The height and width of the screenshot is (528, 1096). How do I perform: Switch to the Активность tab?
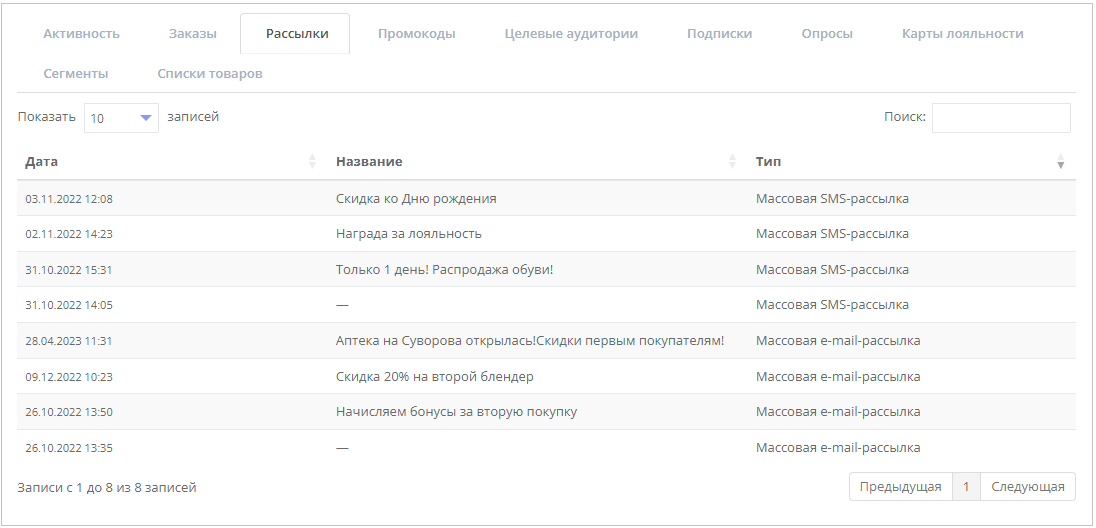point(81,34)
